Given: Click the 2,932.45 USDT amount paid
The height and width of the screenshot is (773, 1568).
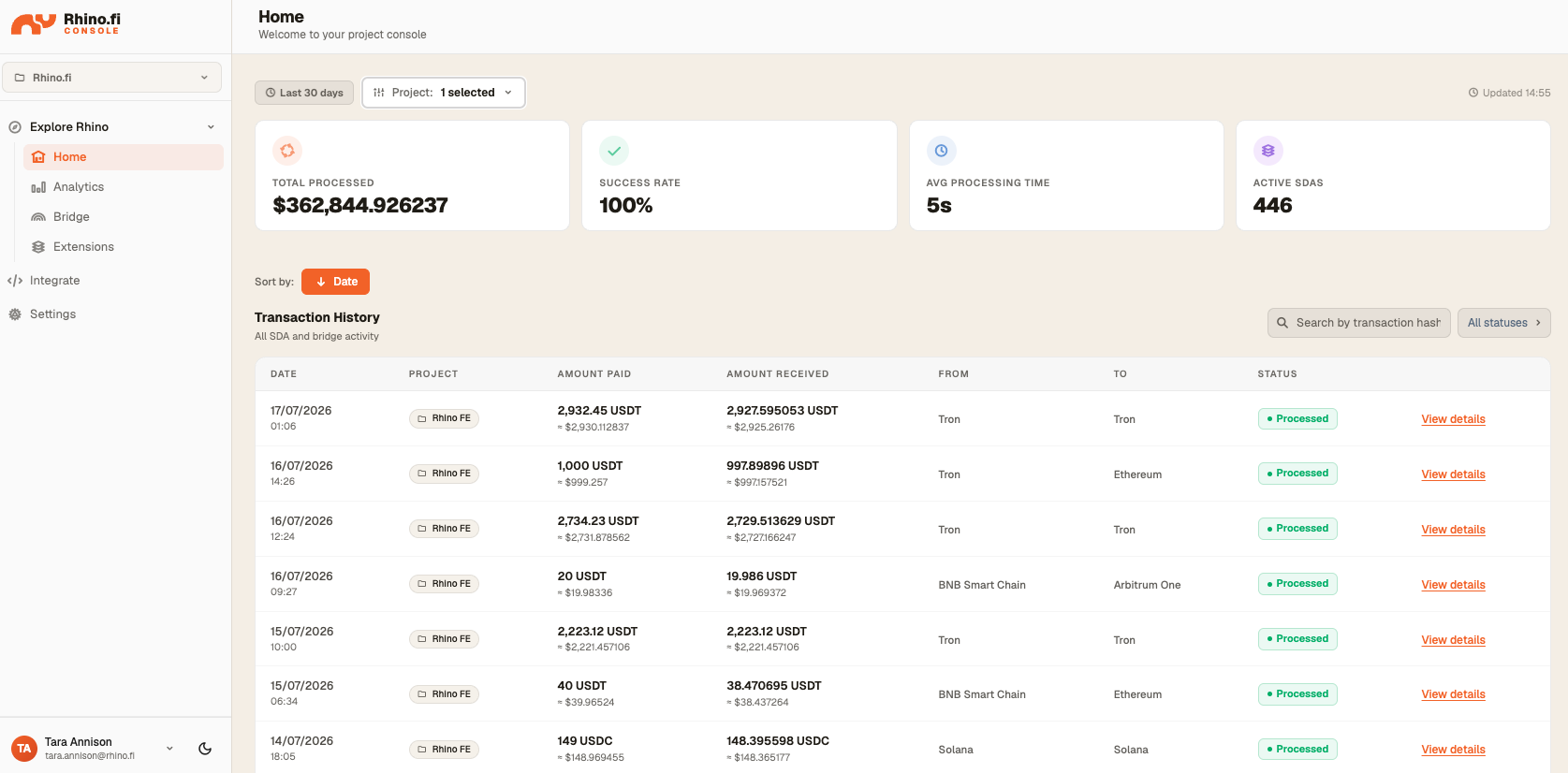Looking at the screenshot, I should pyautogui.click(x=599, y=411).
